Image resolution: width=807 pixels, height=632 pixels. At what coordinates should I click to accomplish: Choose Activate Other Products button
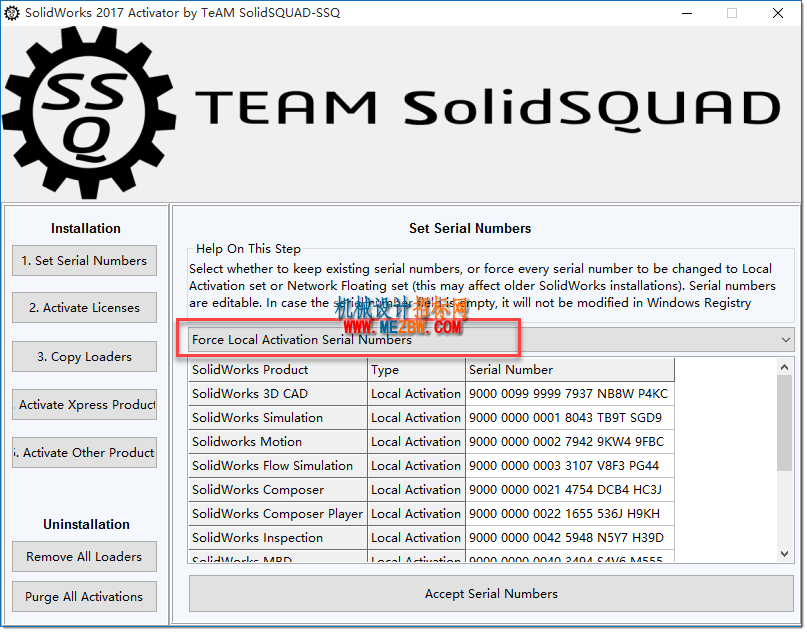coord(84,453)
